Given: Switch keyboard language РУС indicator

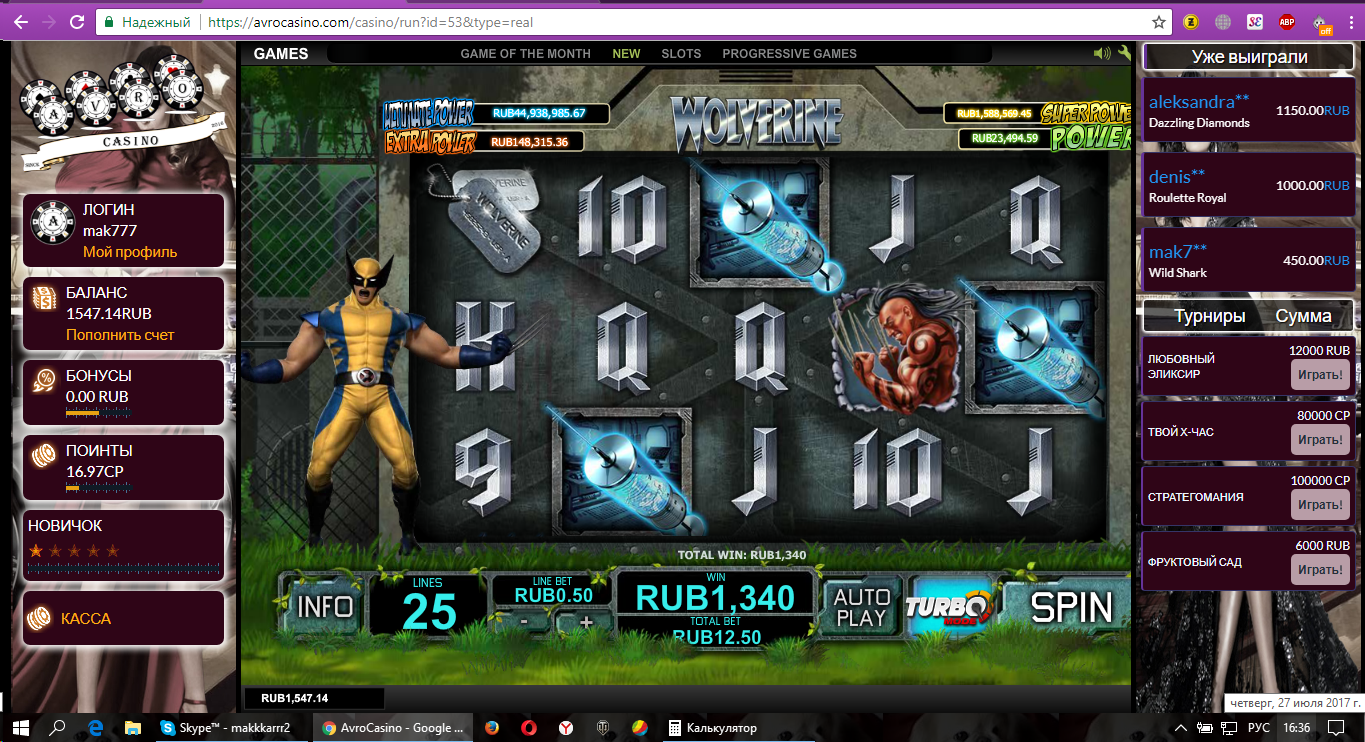Looking at the screenshot, I should tap(1260, 728).
